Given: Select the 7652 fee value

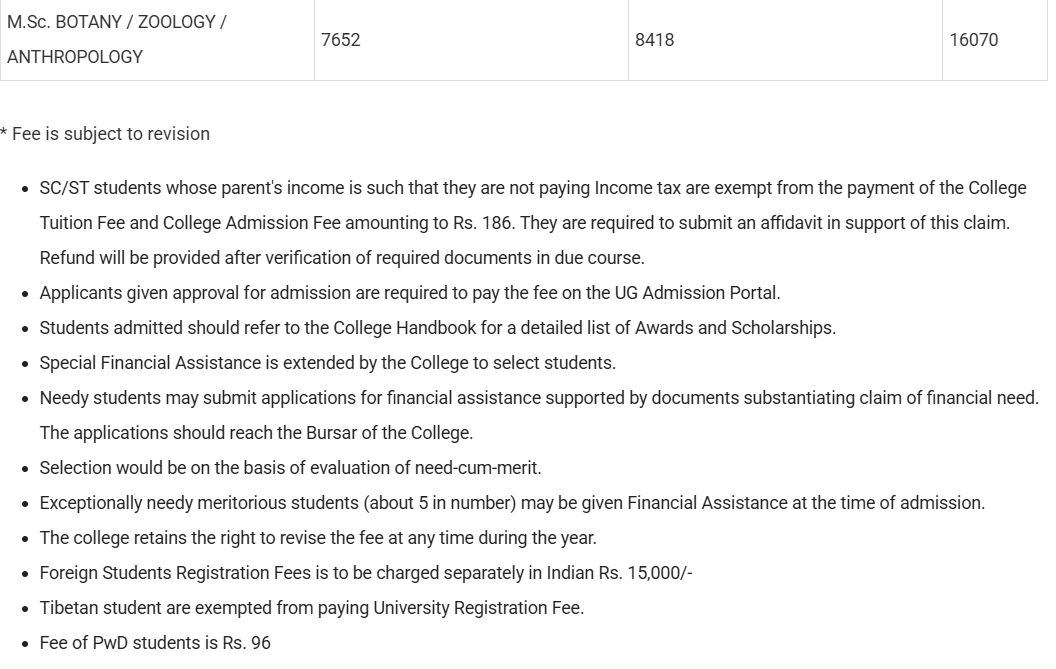Looking at the screenshot, I should [341, 40].
